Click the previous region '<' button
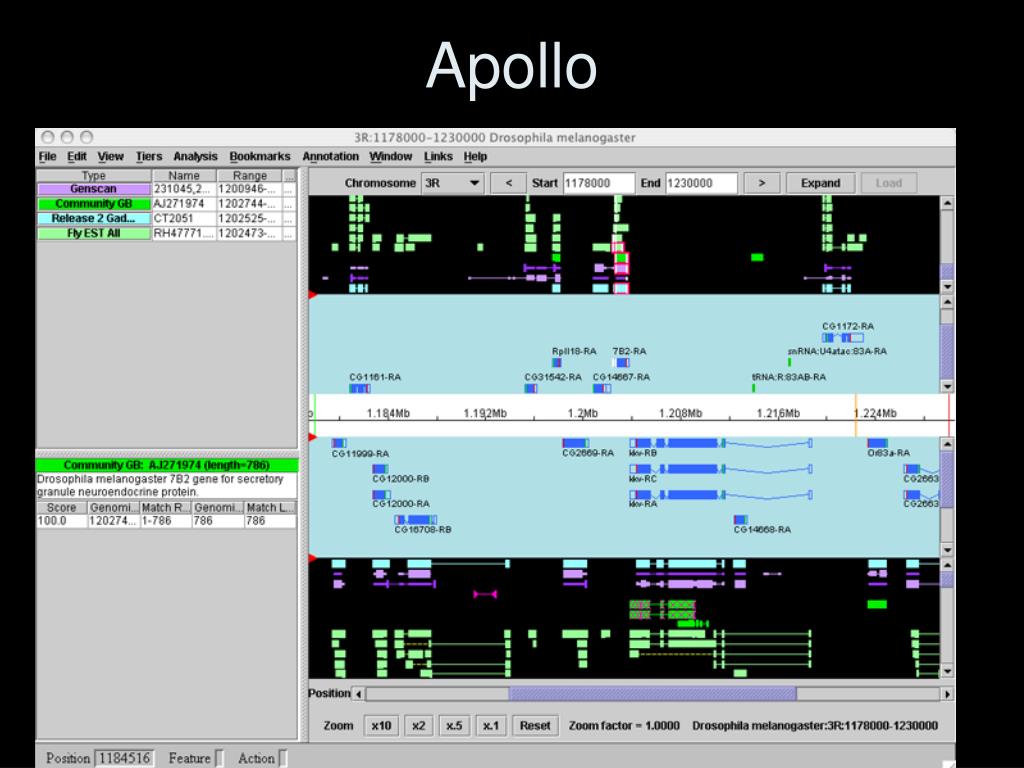The width and height of the screenshot is (1024, 768). click(x=509, y=184)
